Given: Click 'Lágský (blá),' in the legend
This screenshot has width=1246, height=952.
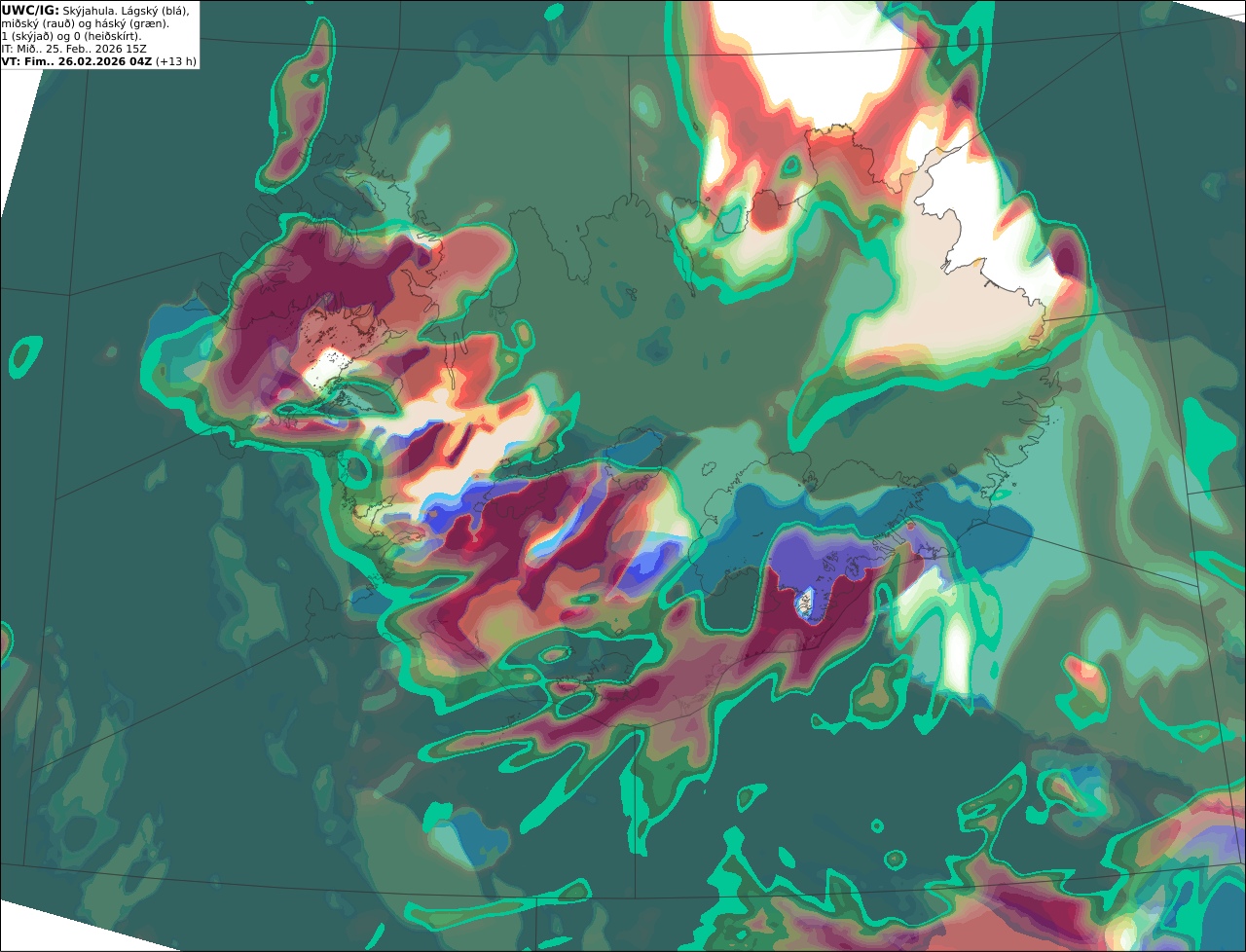Looking at the screenshot, I should click(x=156, y=12).
